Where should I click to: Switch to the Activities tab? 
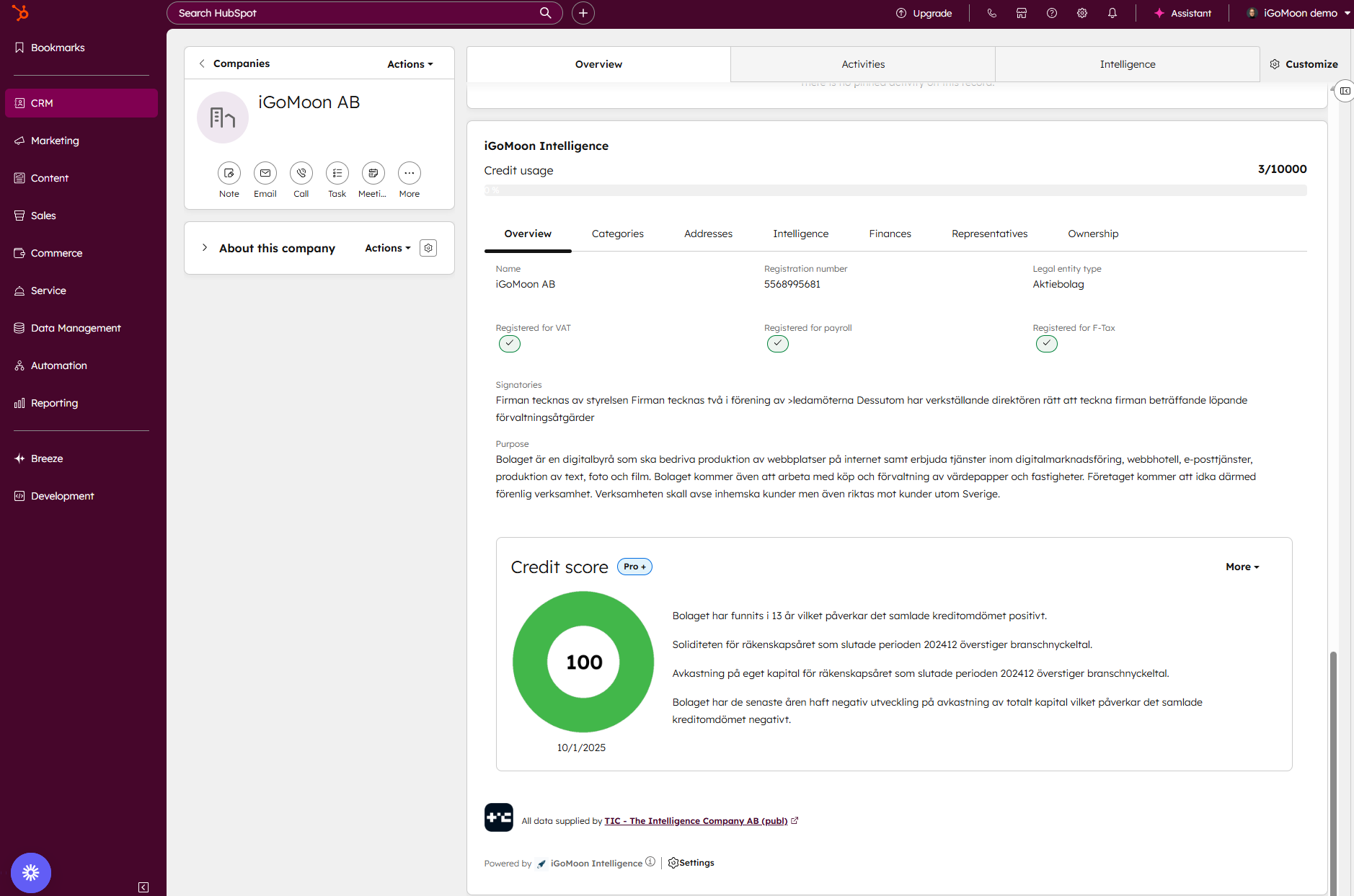pyautogui.click(x=862, y=64)
